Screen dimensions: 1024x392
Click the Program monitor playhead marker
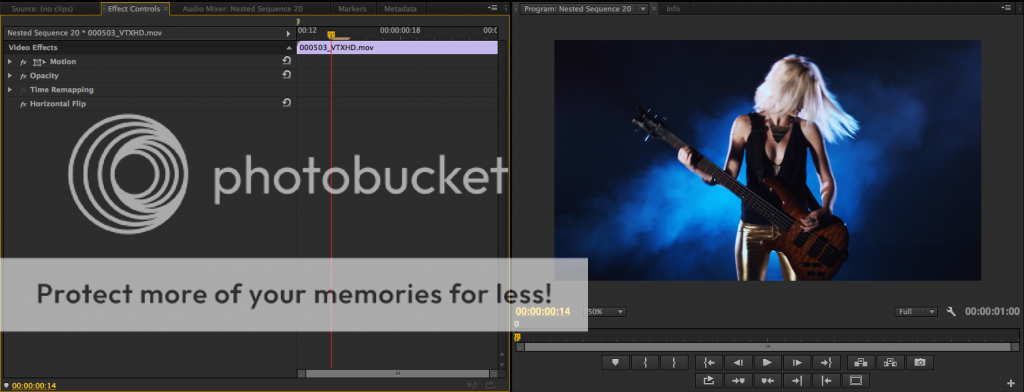(517, 338)
